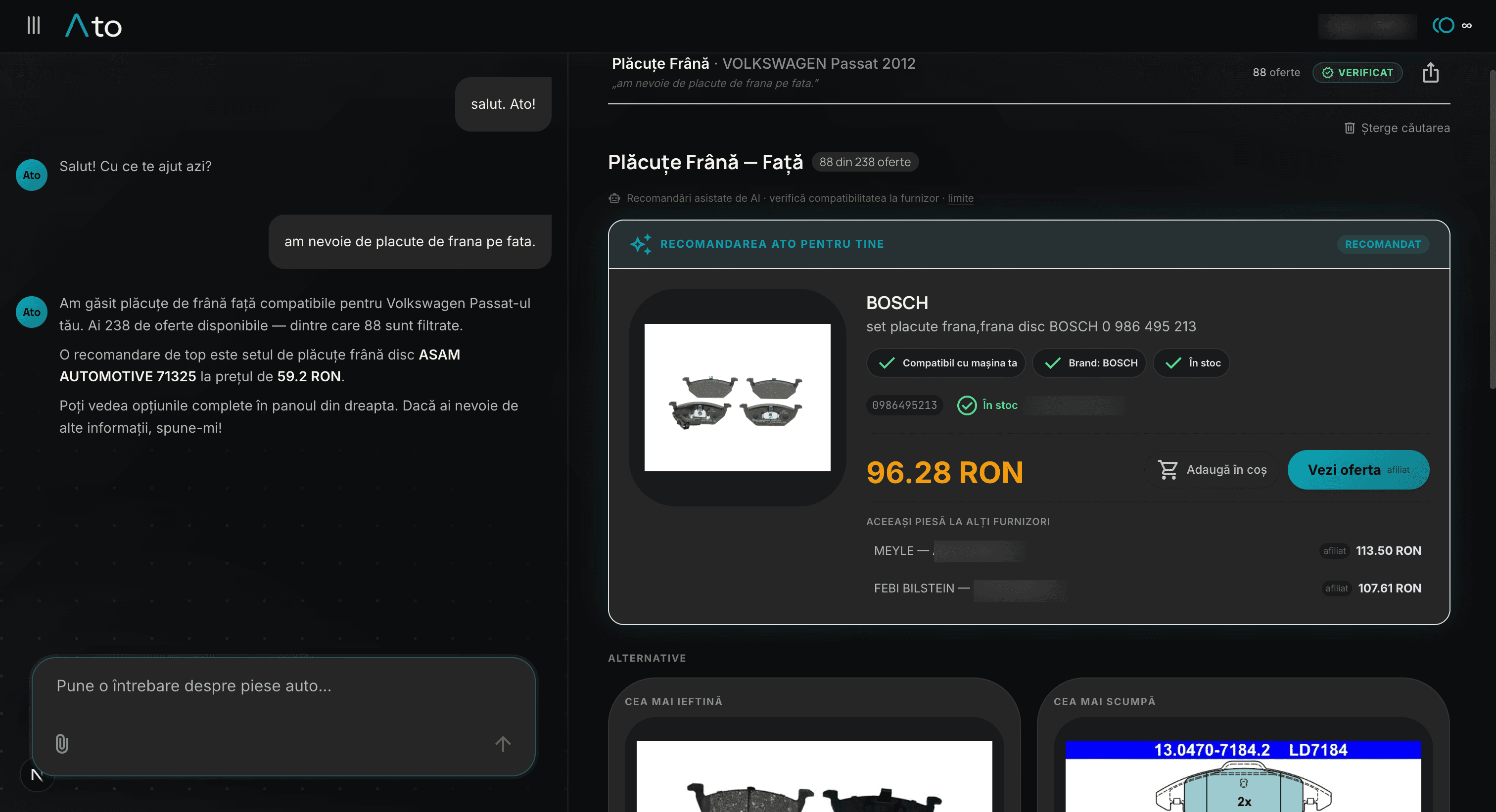Viewport: 1496px width, 812px height.
Task: Click the Ato logo
Action: click(x=93, y=26)
